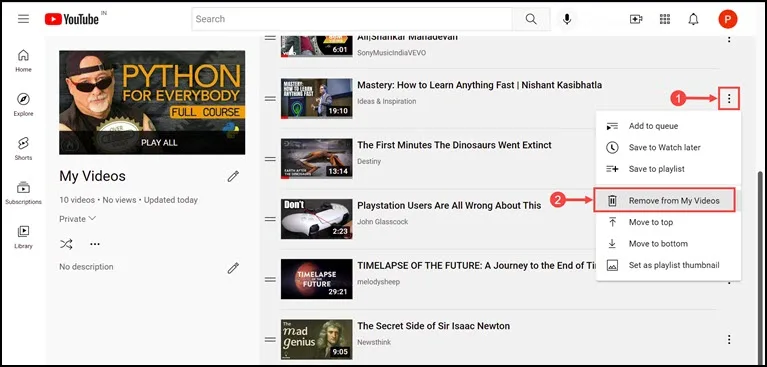Open Explore in sidebar

click(x=23, y=105)
